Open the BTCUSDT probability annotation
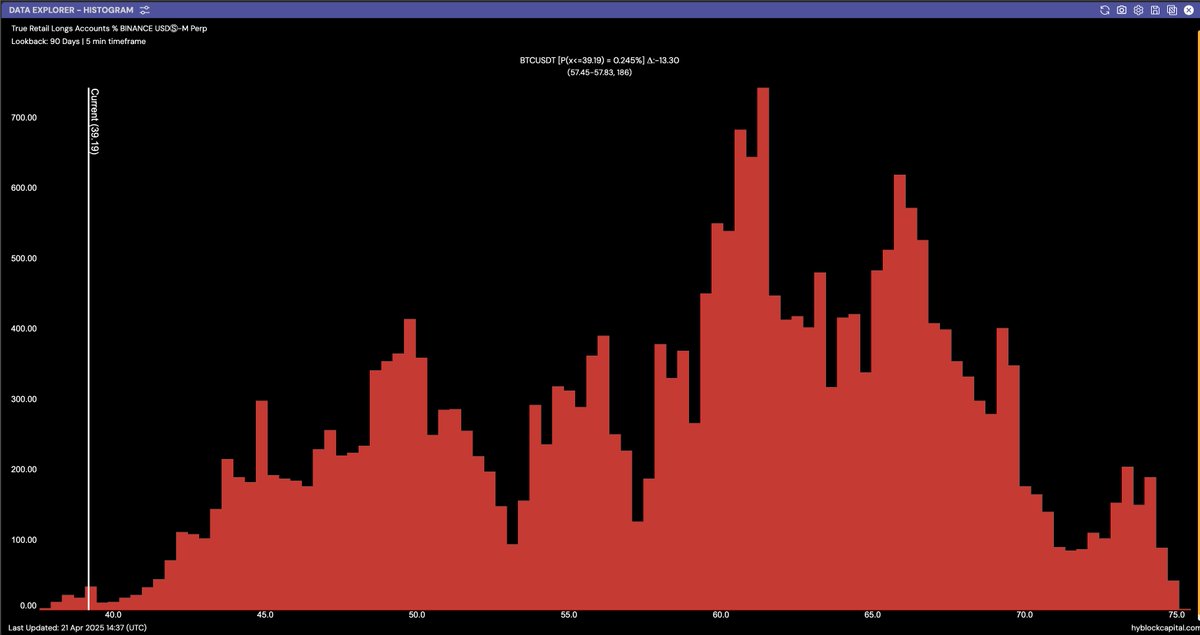 (x=598, y=60)
